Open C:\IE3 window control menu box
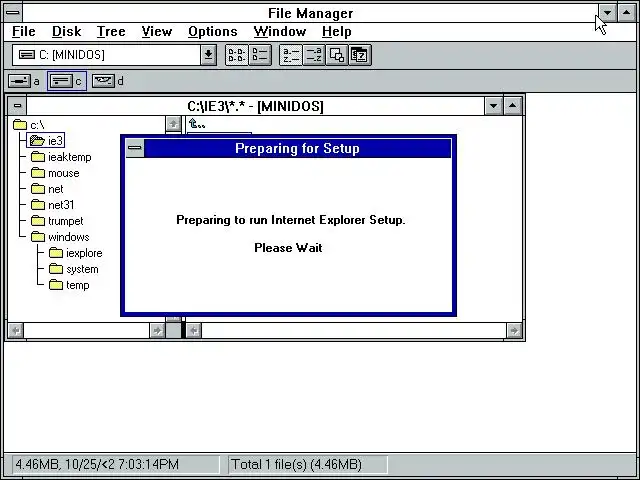 click(17, 106)
